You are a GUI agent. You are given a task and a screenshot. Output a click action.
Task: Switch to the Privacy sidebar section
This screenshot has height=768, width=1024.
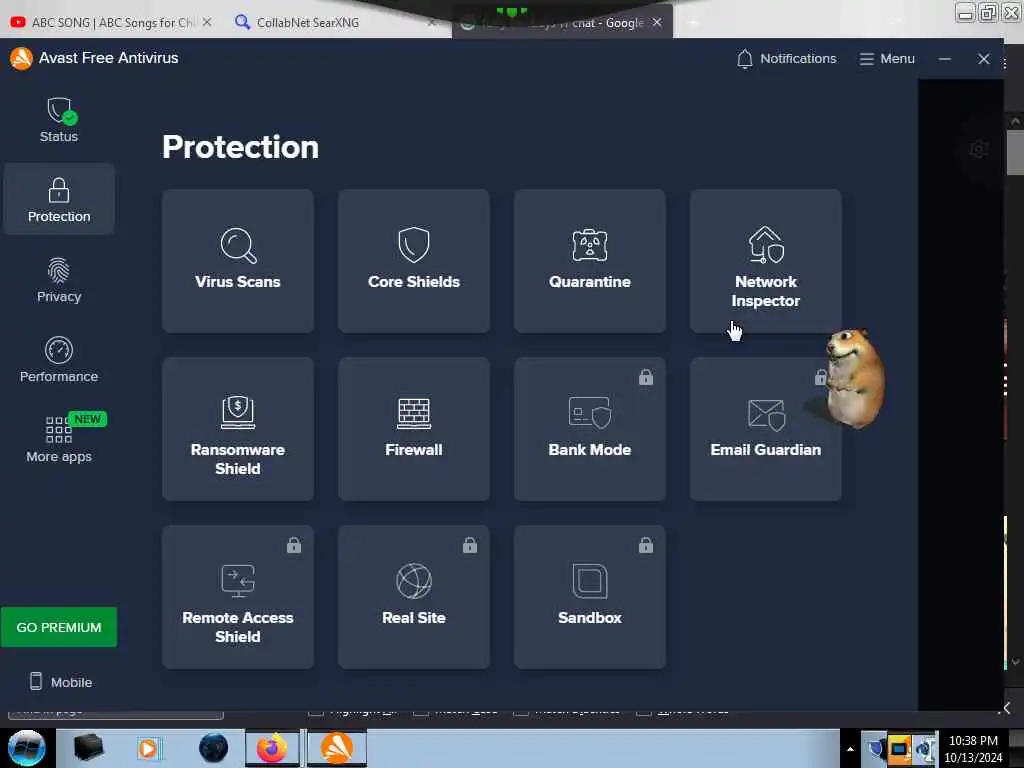point(59,280)
